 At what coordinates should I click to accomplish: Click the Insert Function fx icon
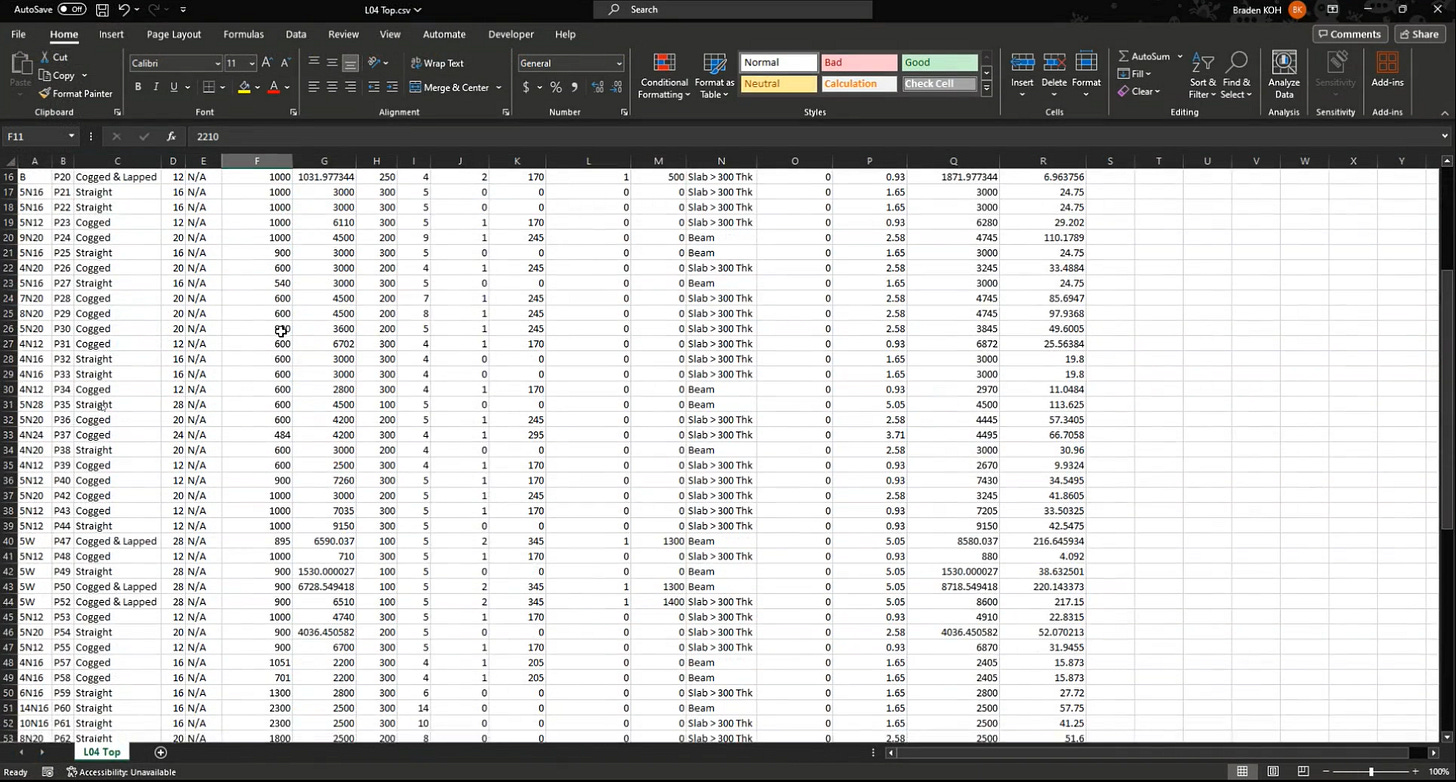(x=171, y=136)
